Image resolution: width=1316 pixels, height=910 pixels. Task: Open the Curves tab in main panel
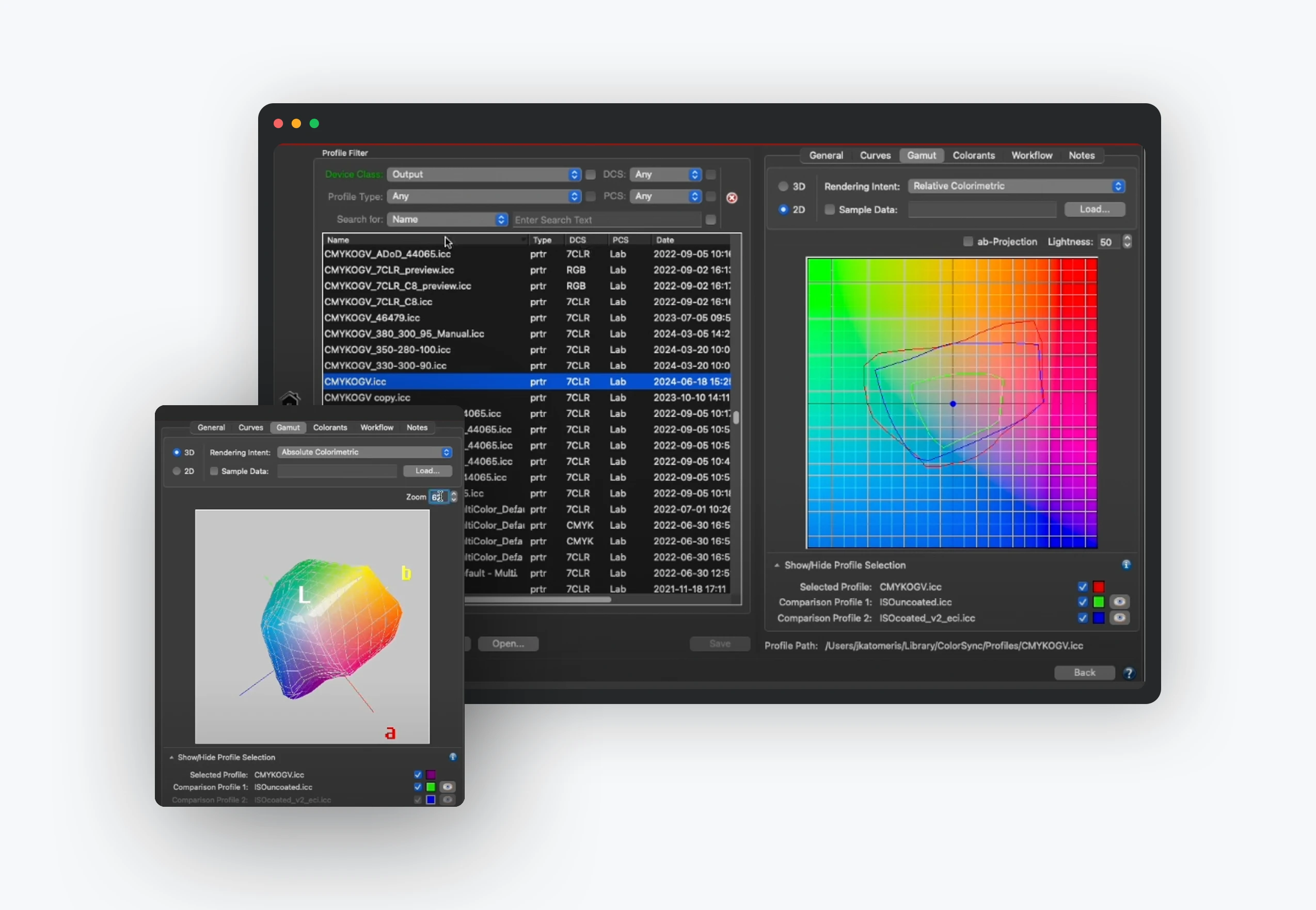875,156
